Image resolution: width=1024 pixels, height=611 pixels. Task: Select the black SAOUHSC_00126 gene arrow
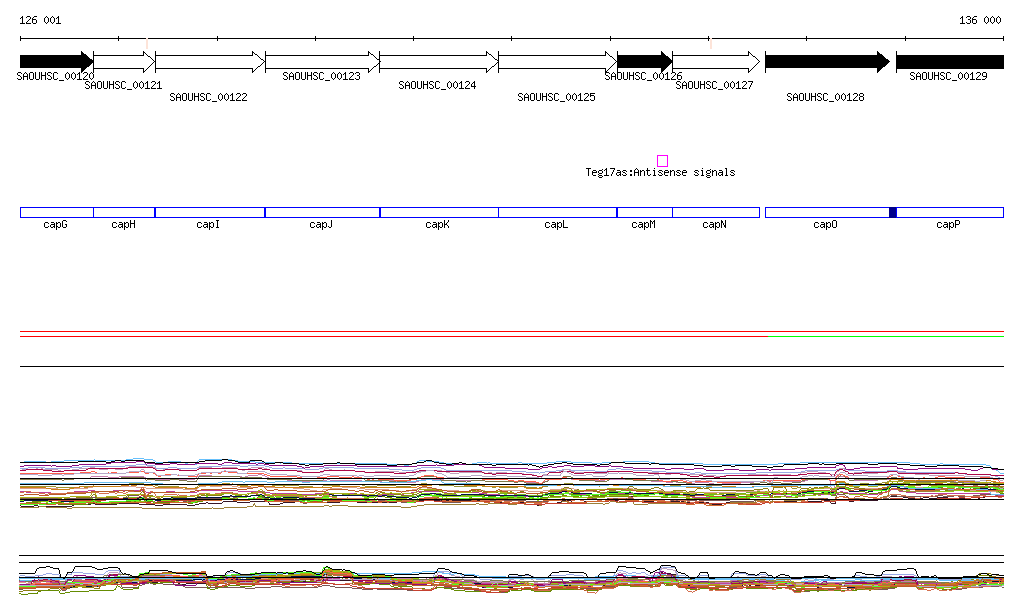[x=644, y=62]
